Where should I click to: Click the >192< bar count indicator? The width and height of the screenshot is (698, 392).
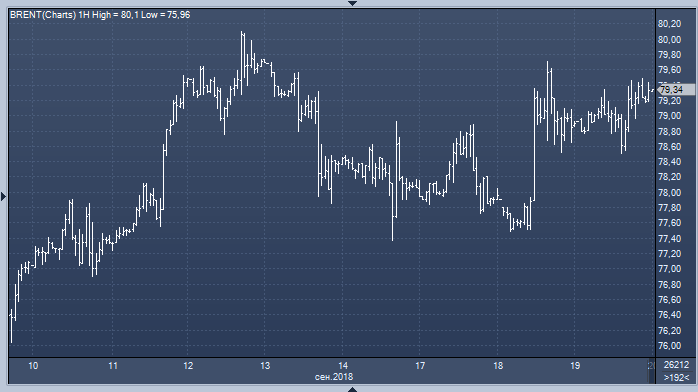[x=676, y=378]
